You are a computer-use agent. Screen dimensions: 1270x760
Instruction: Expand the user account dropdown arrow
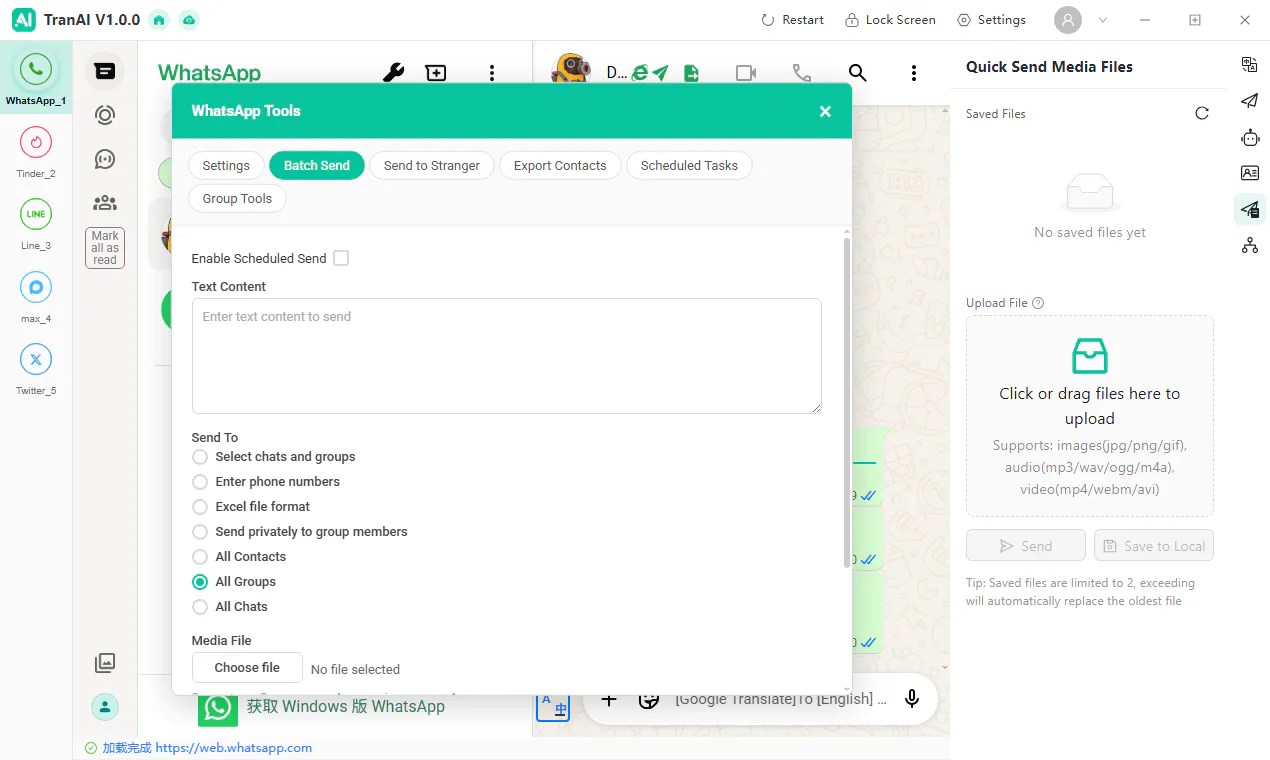(1103, 20)
